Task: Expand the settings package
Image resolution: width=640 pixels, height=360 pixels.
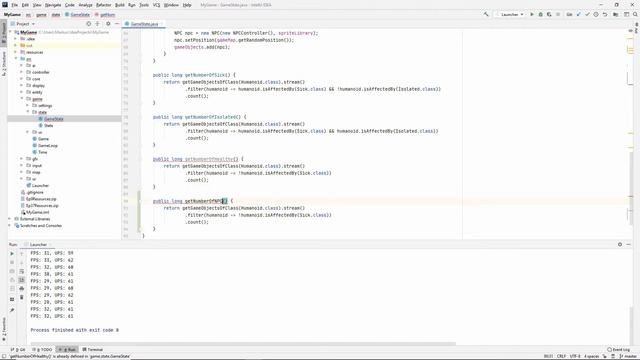Action: point(28,105)
